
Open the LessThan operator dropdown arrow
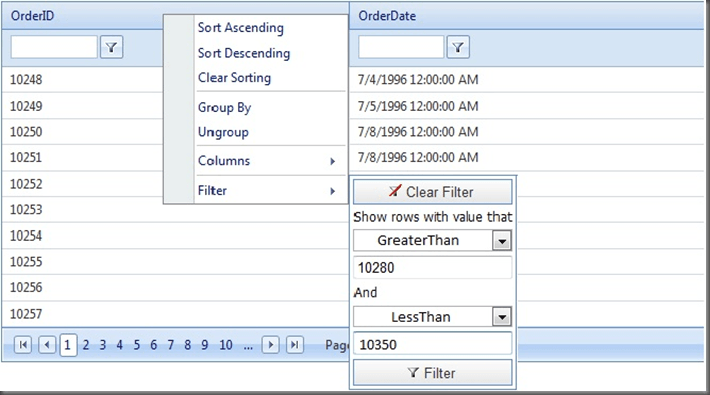502,317
